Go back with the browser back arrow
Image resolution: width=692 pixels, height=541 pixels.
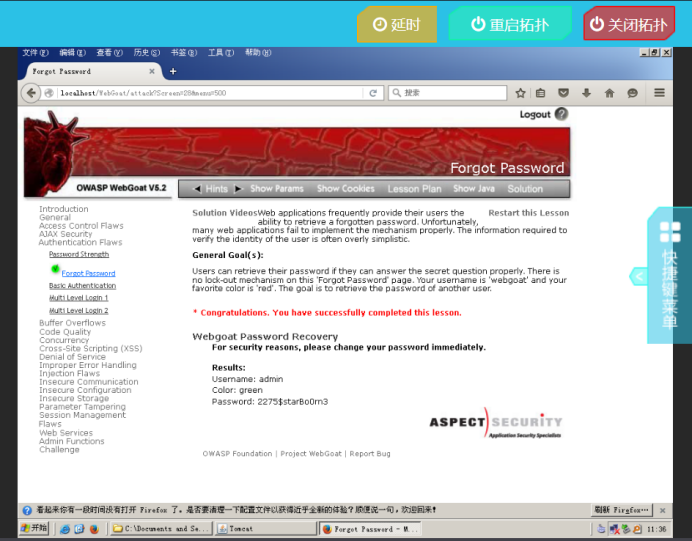(31, 93)
